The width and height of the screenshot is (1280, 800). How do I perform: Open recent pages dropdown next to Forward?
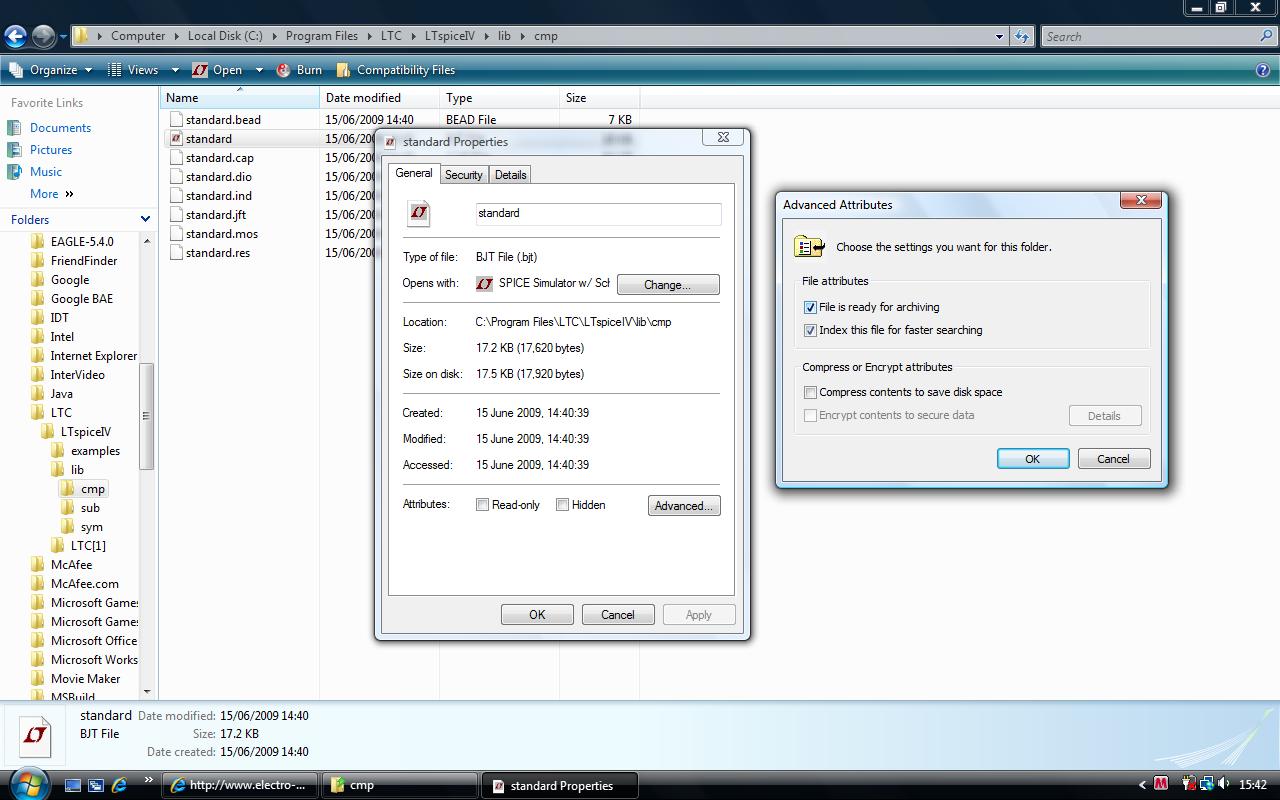(63, 37)
